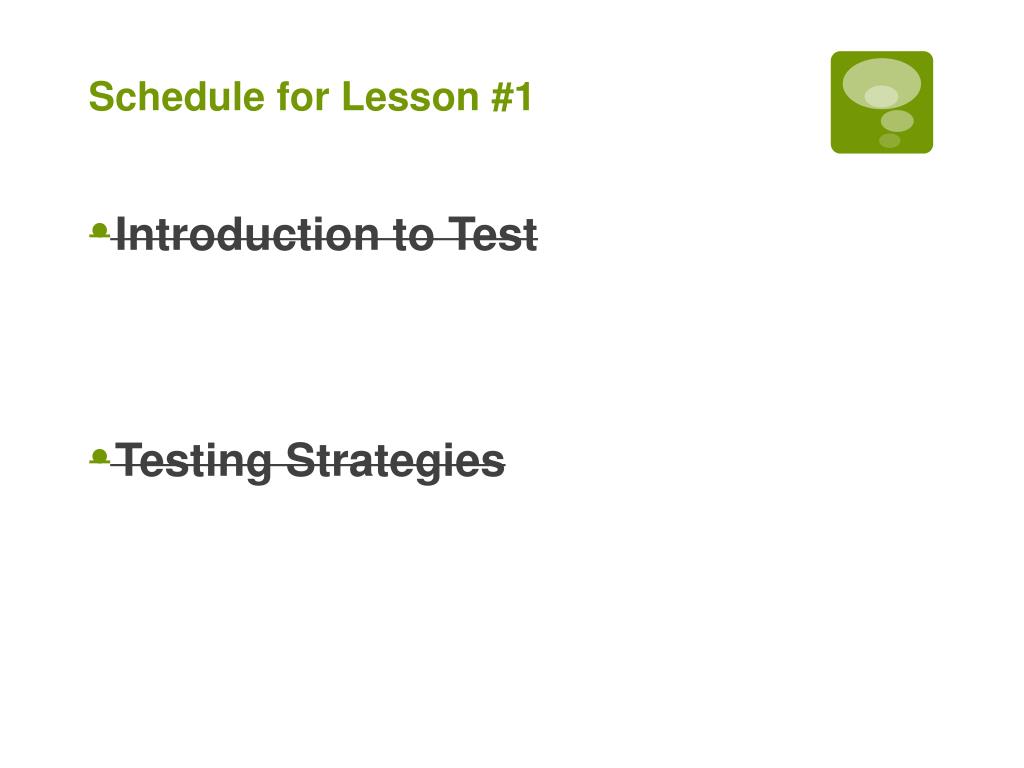The height and width of the screenshot is (768, 1024).
Task: Click the smallest bubble in the green icon
Action: pos(889,140)
